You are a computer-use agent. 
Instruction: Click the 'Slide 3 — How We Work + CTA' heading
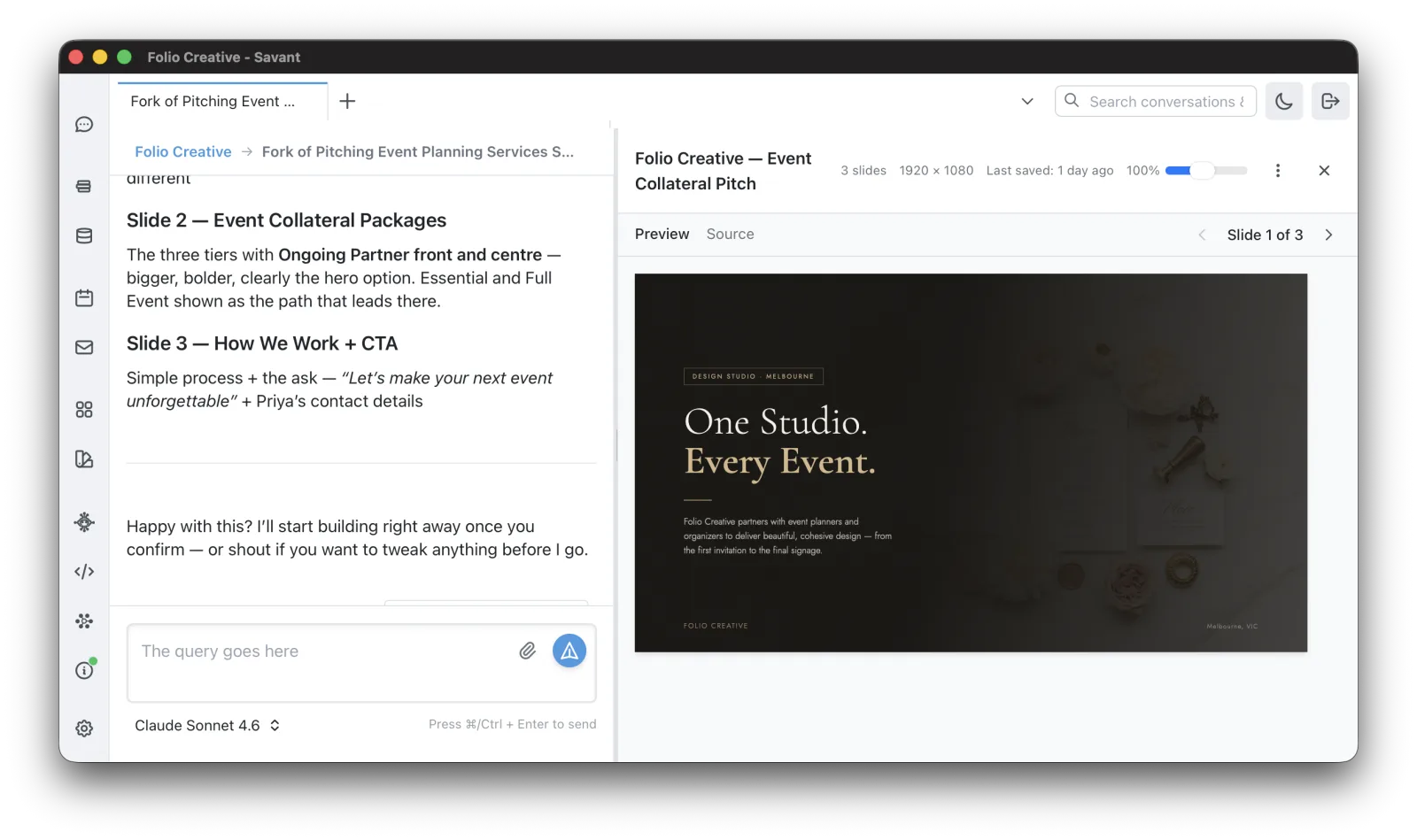pos(262,343)
